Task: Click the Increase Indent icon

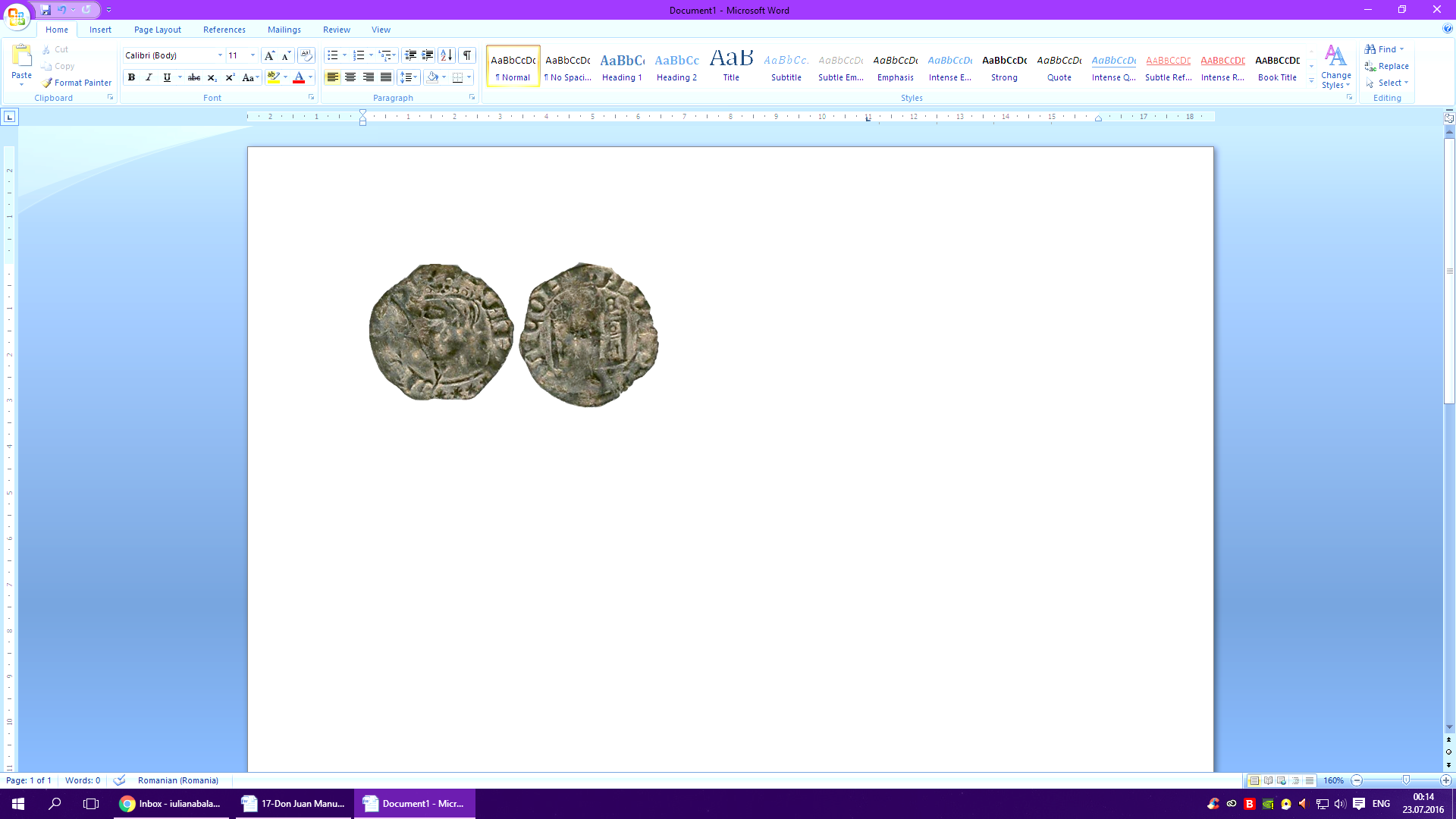Action: (428, 55)
